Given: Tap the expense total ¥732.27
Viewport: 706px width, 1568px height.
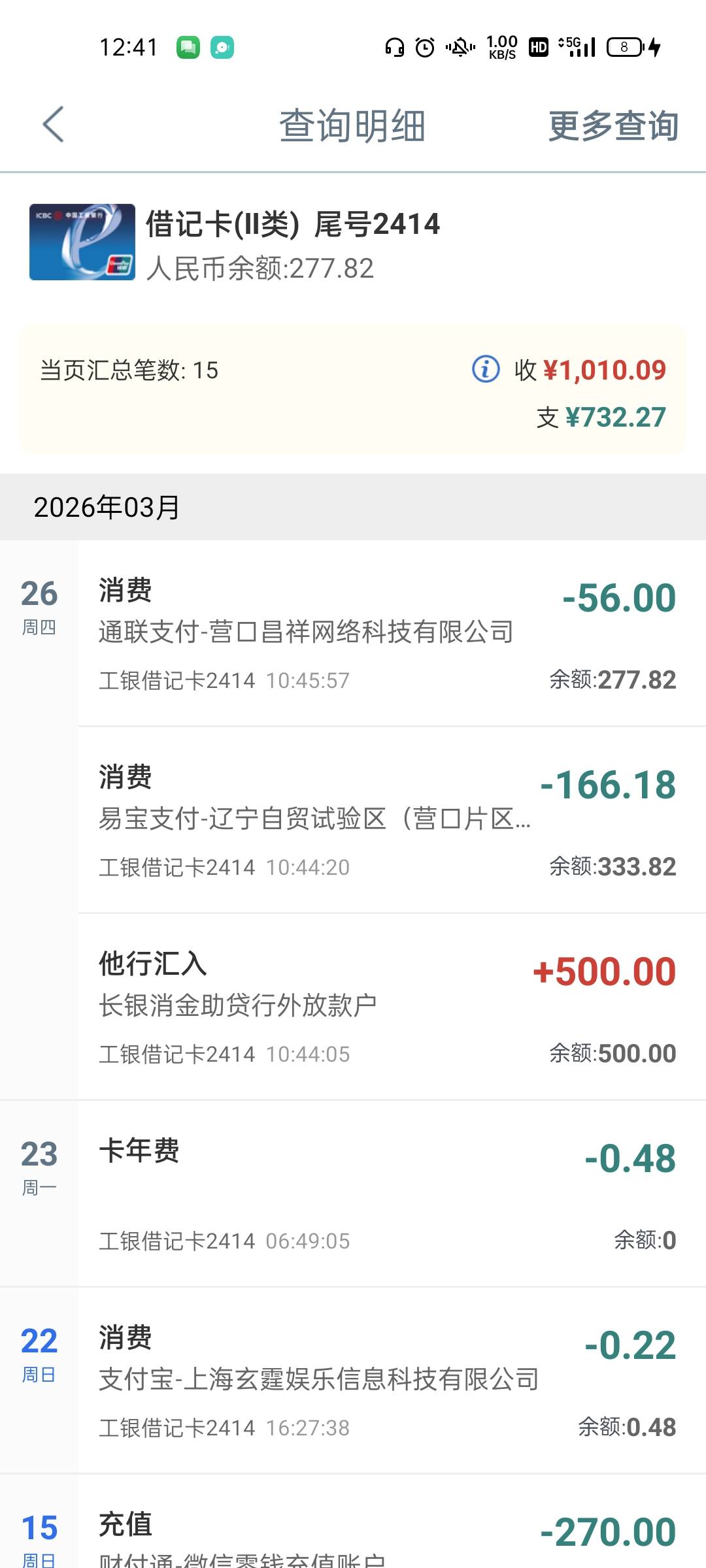Looking at the screenshot, I should (615, 417).
